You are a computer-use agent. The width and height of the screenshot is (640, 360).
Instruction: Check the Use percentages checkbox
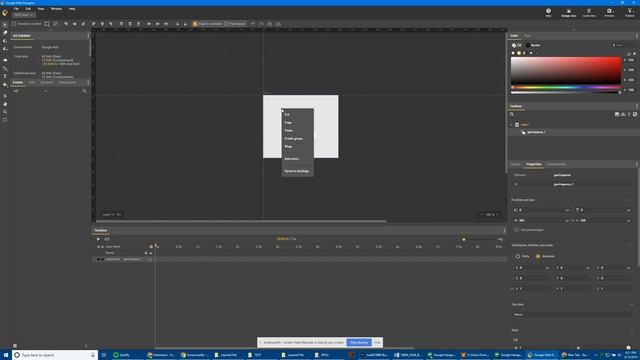516,230
